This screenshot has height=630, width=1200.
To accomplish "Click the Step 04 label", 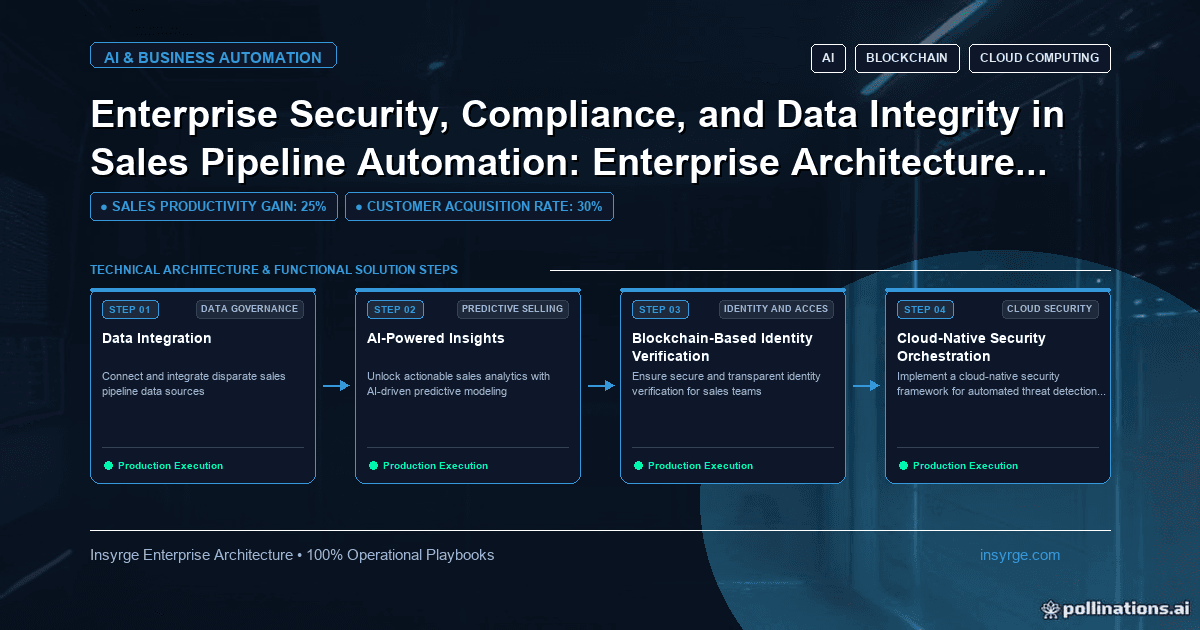I will [925, 310].
